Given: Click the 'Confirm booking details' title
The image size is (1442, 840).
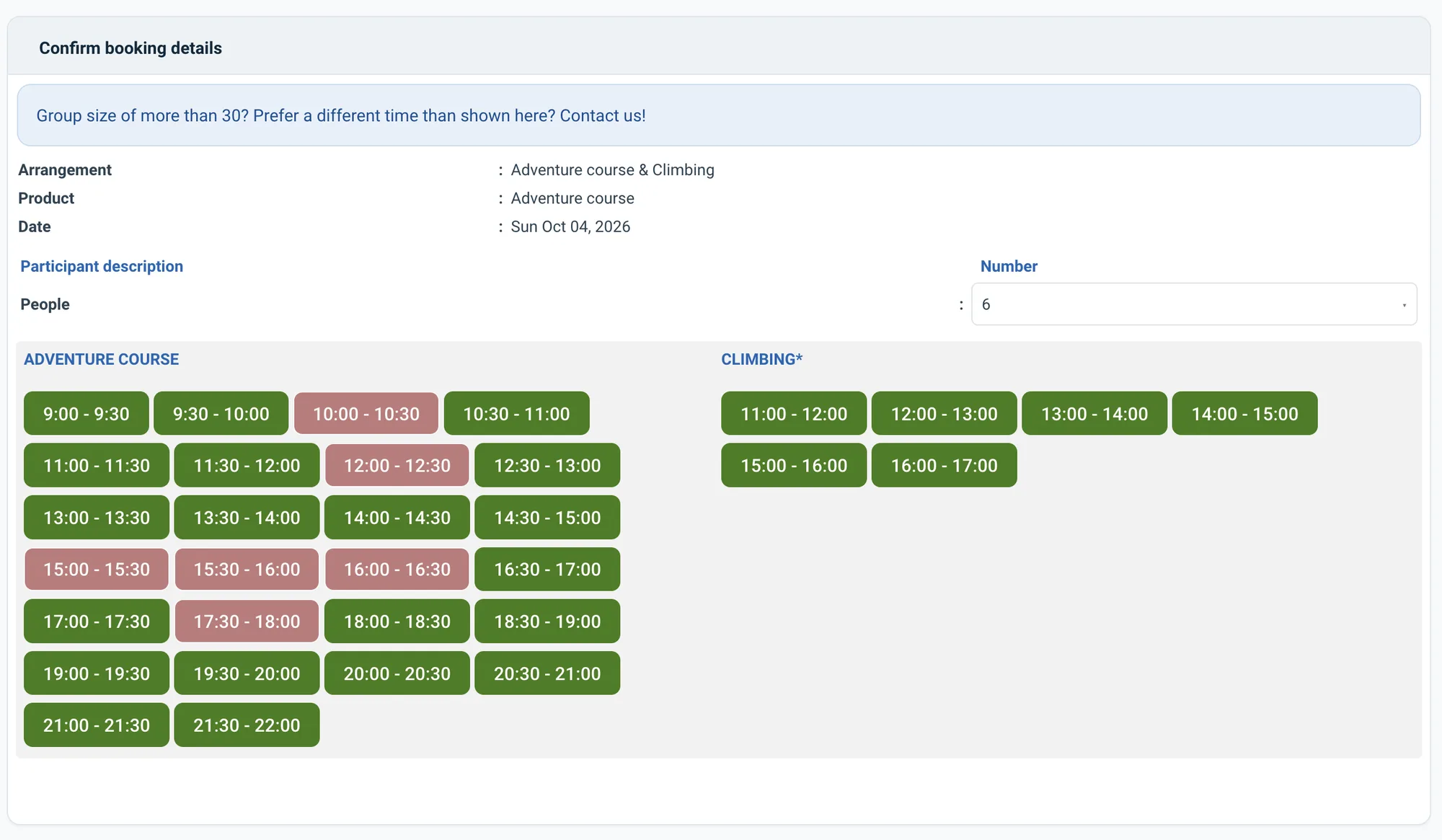Looking at the screenshot, I should [131, 48].
